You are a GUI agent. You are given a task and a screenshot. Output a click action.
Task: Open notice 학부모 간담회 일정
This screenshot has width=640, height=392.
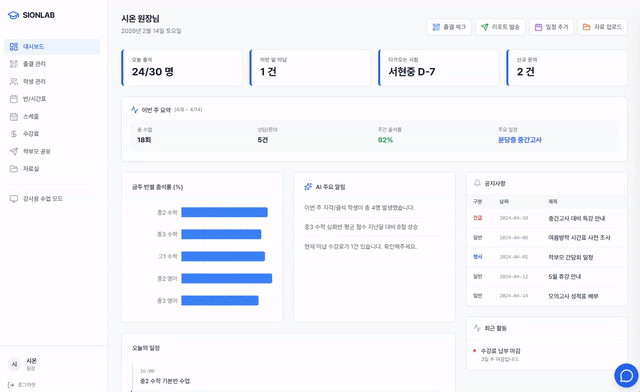(547, 257)
